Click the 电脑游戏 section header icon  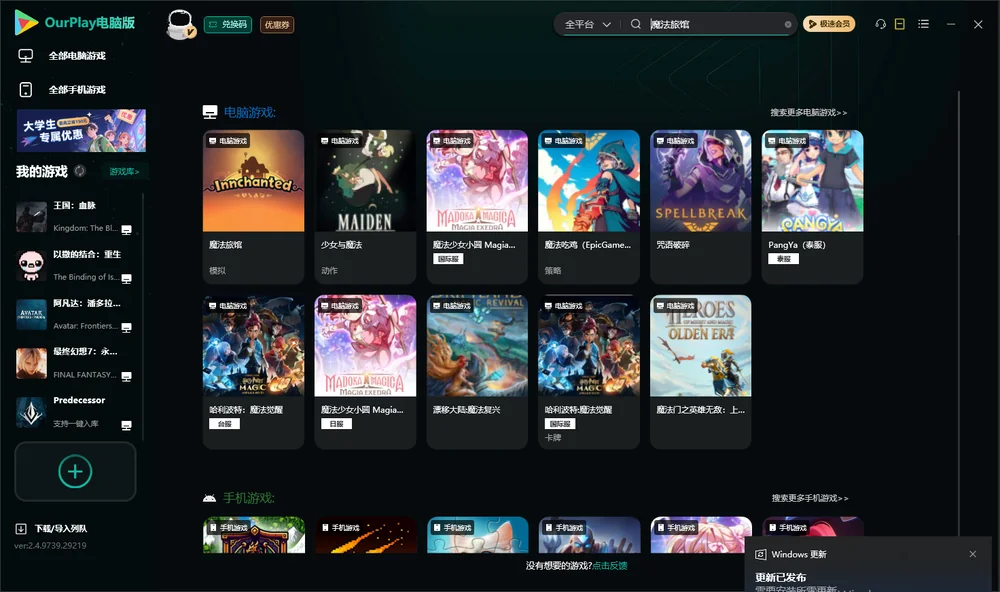pyautogui.click(x=210, y=112)
